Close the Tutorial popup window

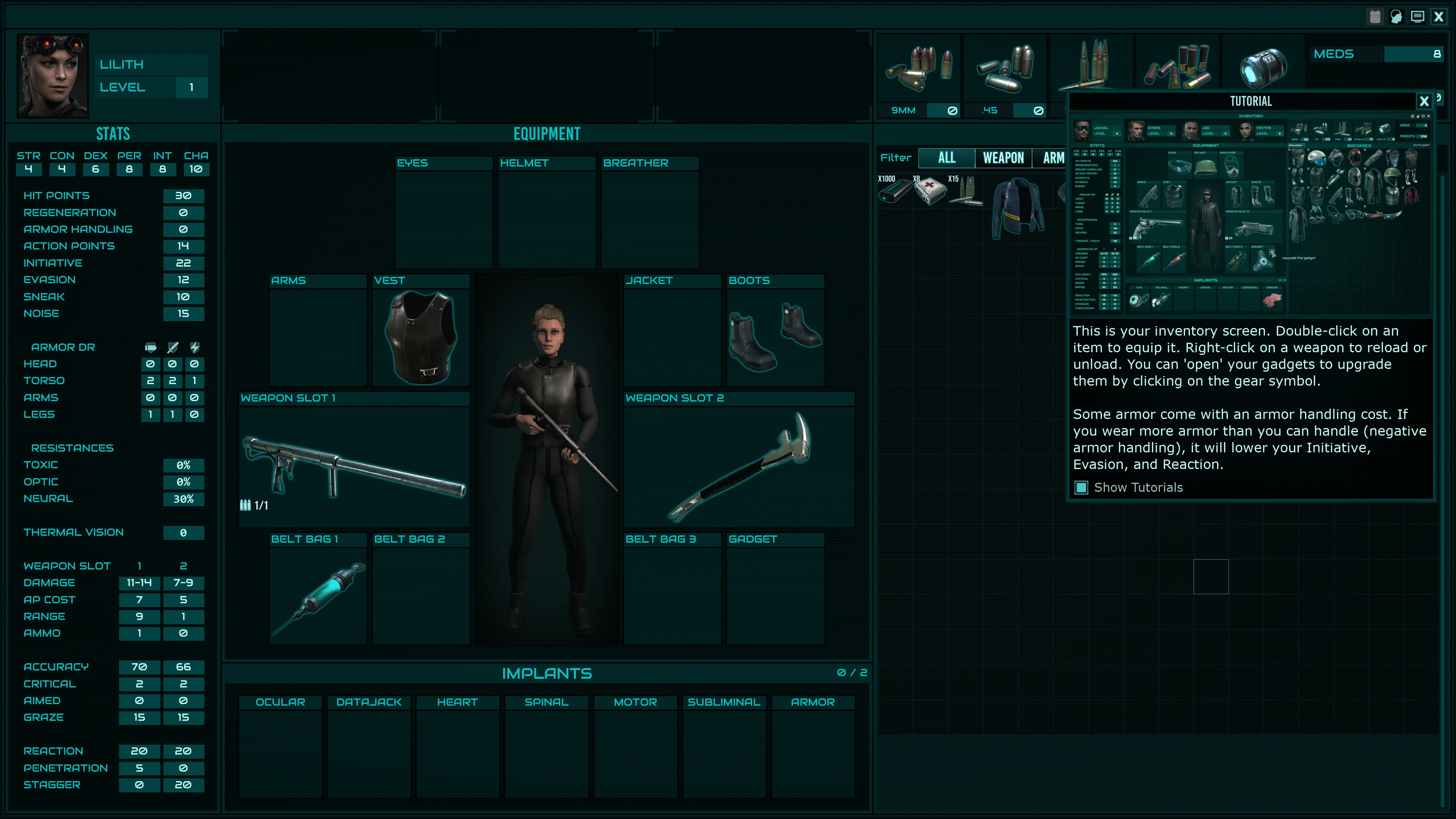point(1424,101)
